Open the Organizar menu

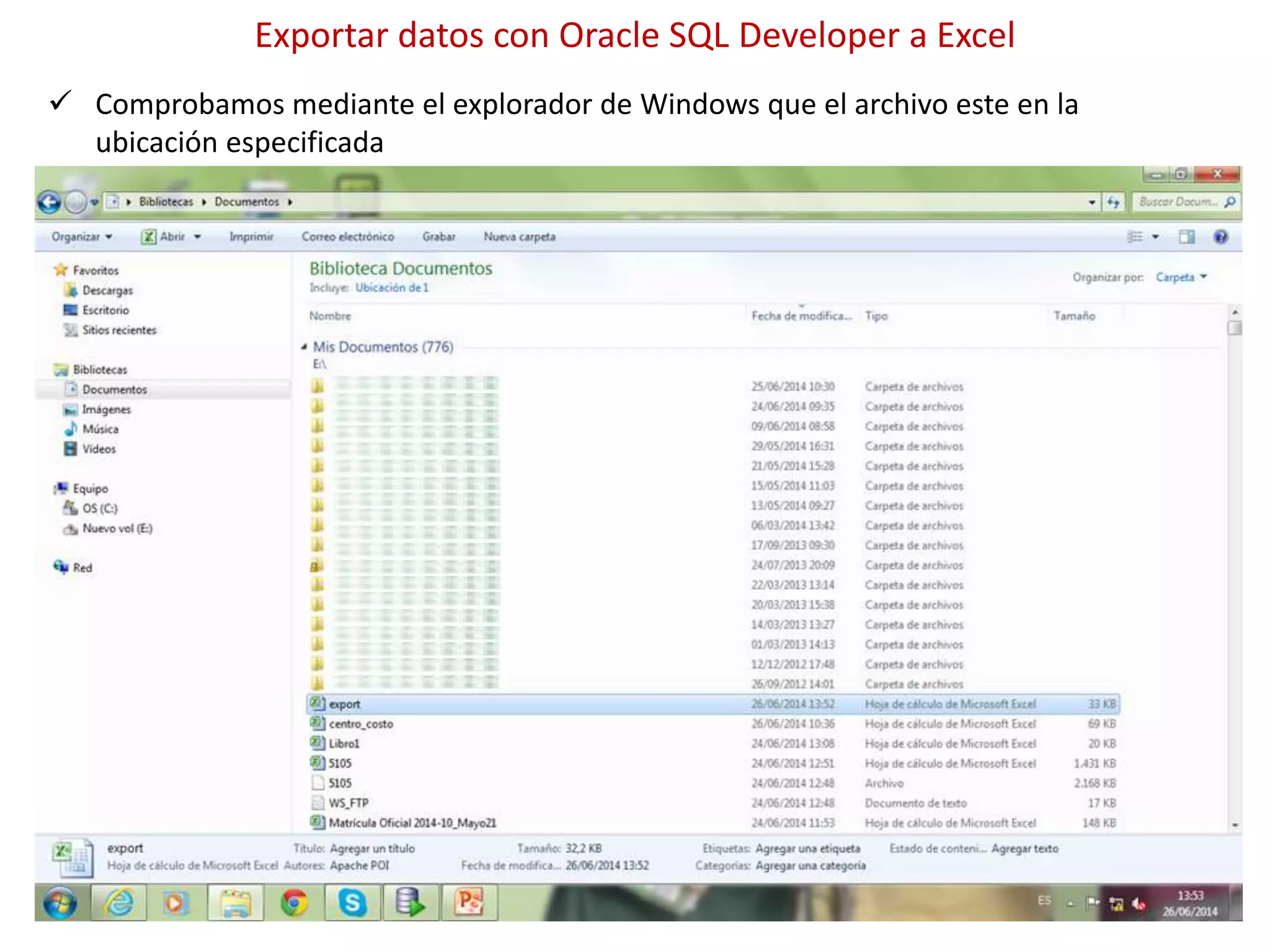pyautogui.click(x=82, y=237)
